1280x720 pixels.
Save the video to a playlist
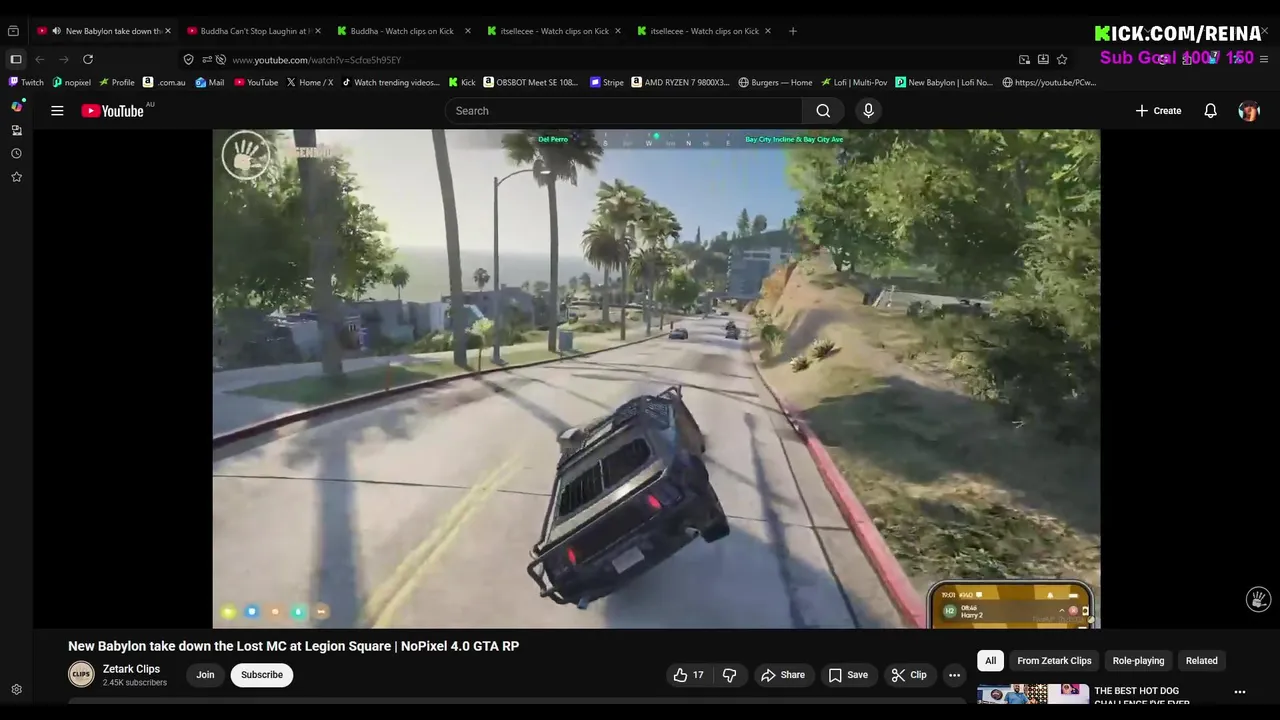[848, 675]
